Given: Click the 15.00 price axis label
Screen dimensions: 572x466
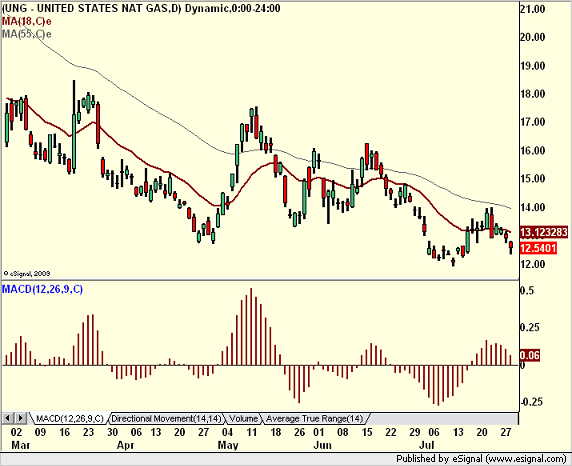Looking at the screenshot, I should (x=532, y=179).
